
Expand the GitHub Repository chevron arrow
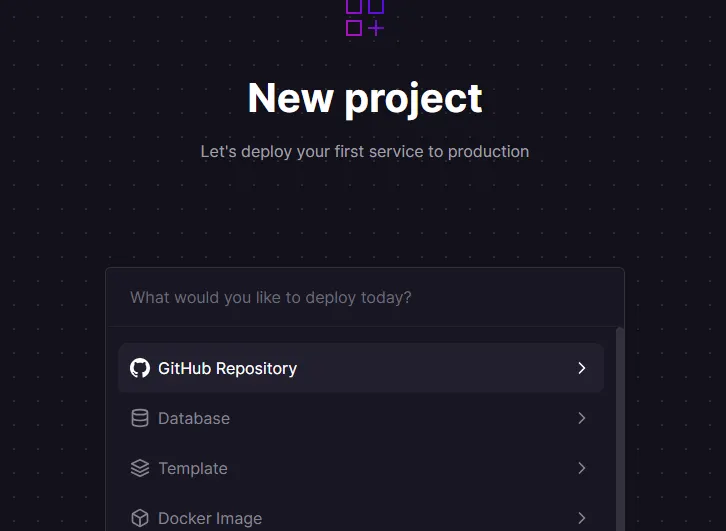tap(582, 368)
